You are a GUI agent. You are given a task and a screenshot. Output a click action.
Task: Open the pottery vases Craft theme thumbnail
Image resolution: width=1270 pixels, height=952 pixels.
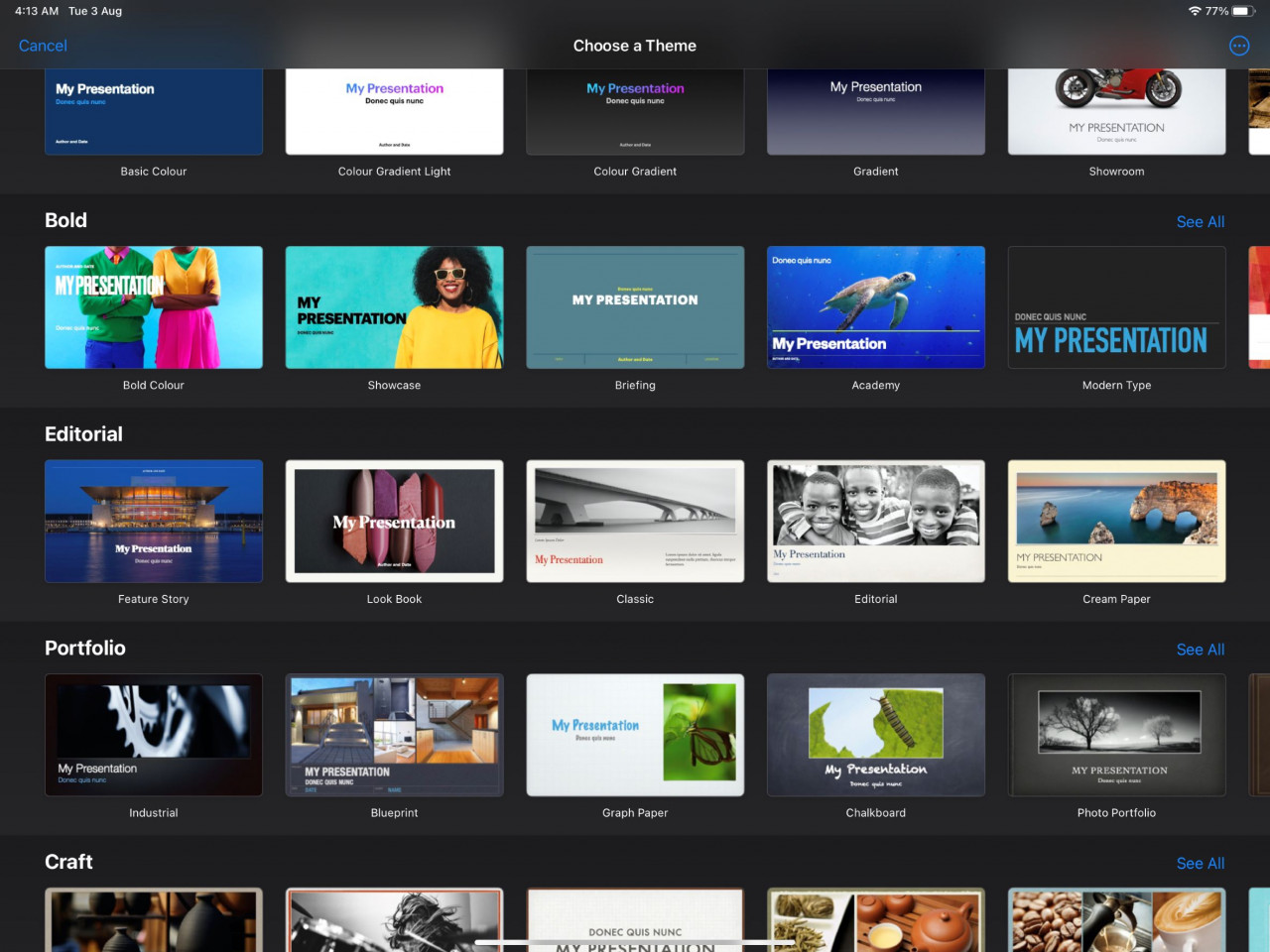pos(154,920)
